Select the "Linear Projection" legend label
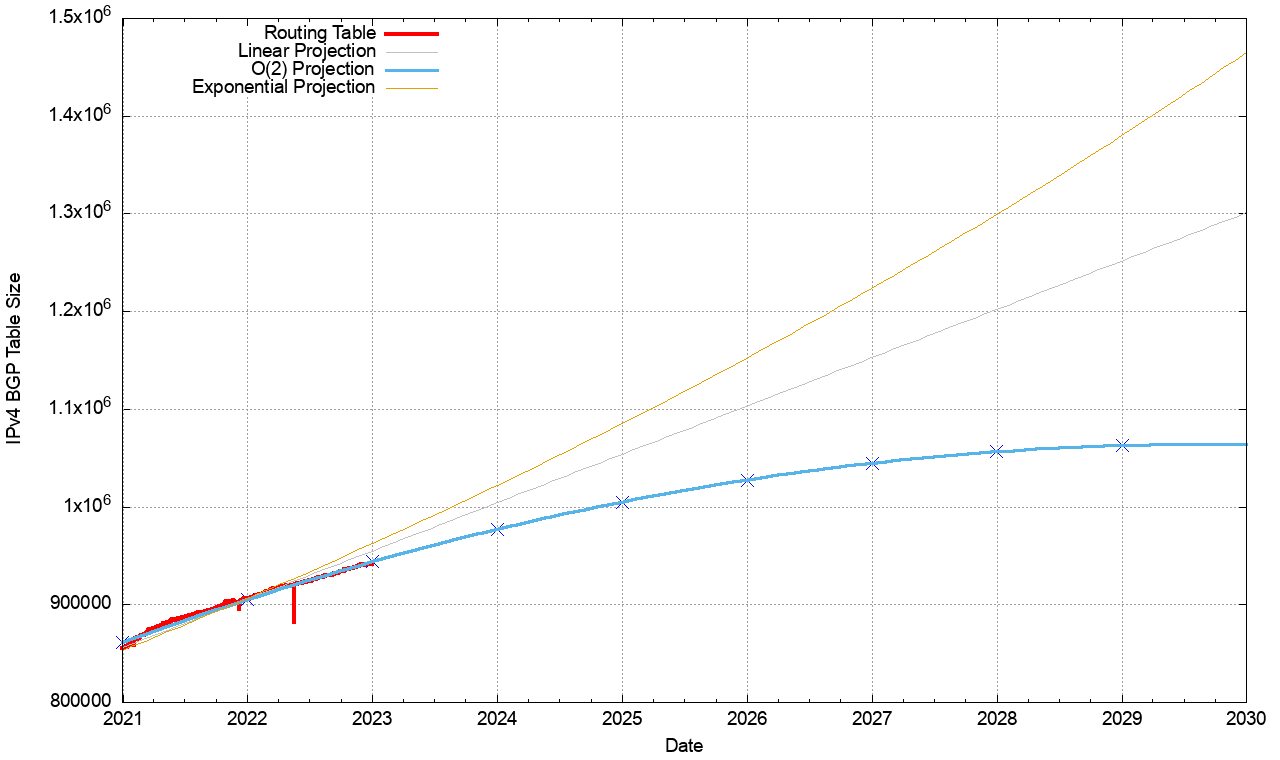 click(307, 52)
